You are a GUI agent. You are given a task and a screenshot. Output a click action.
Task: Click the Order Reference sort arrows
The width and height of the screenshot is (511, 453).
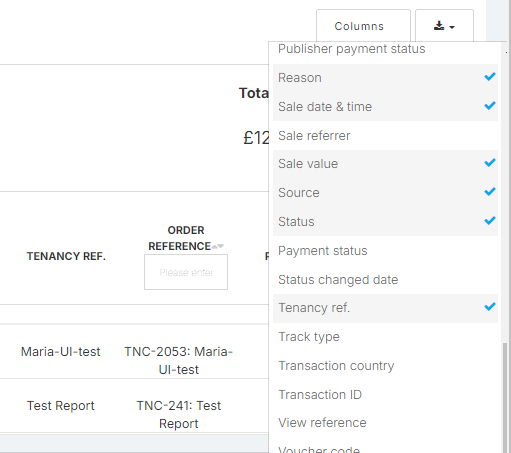(218, 246)
